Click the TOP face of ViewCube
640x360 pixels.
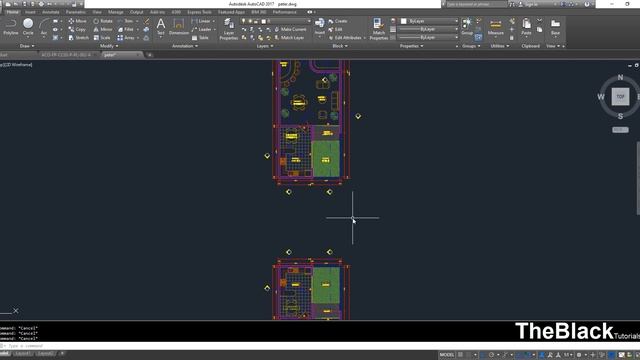pyautogui.click(x=620, y=97)
